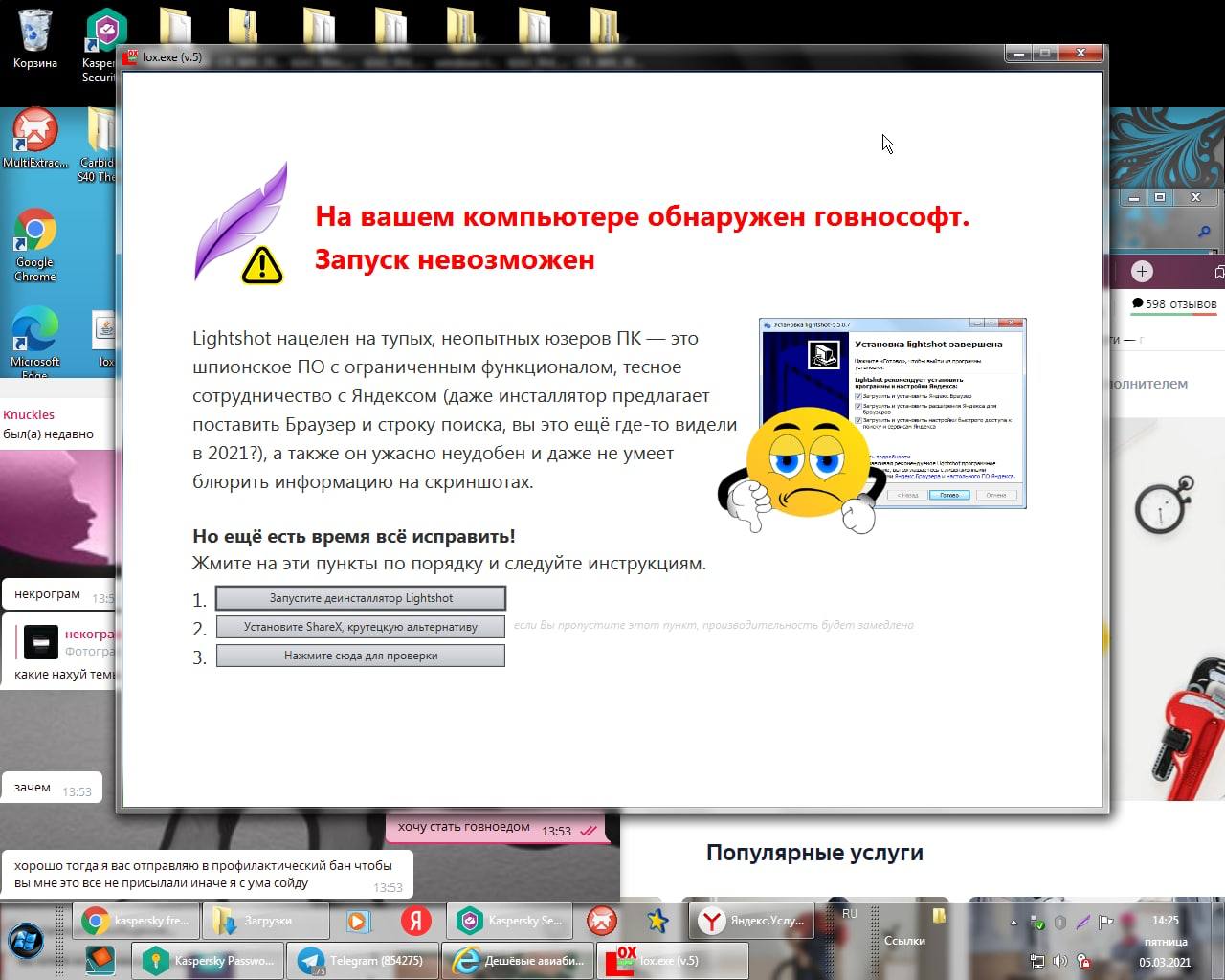
Task: Switch to 'Яндекс.Услу...' taskbar button
Action: tap(752, 921)
